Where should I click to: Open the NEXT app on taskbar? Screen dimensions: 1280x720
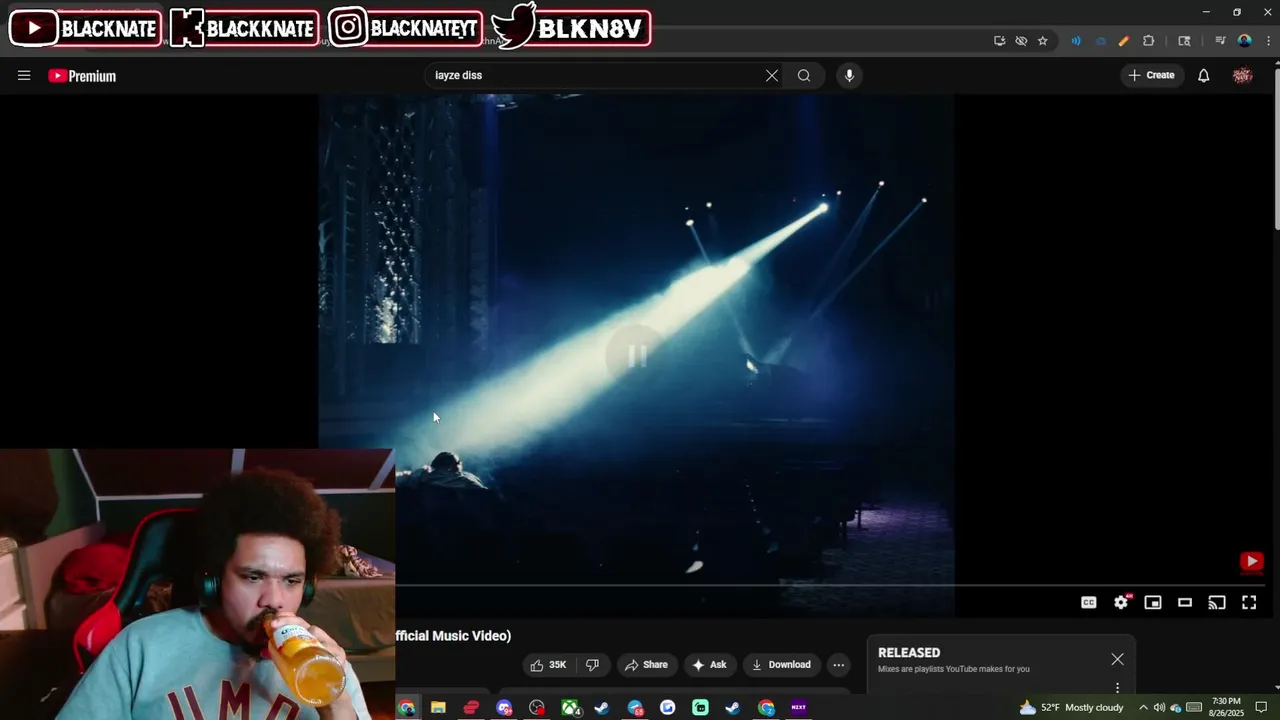pyautogui.click(x=798, y=708)
